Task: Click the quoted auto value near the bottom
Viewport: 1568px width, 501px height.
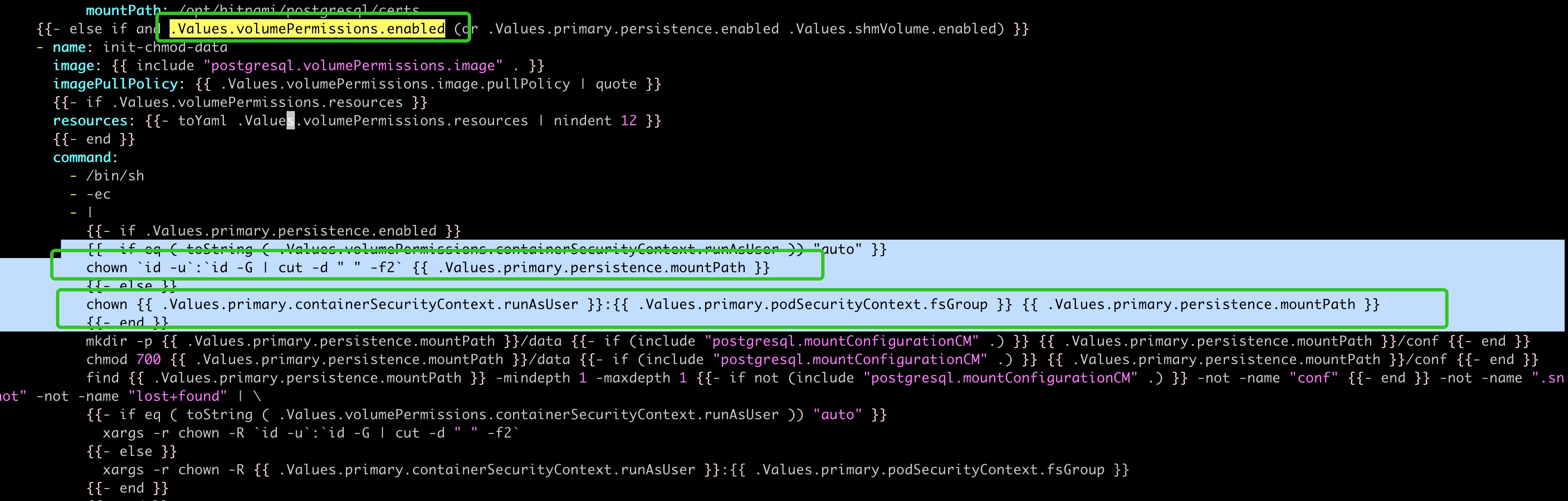Action: pos(839,414)
